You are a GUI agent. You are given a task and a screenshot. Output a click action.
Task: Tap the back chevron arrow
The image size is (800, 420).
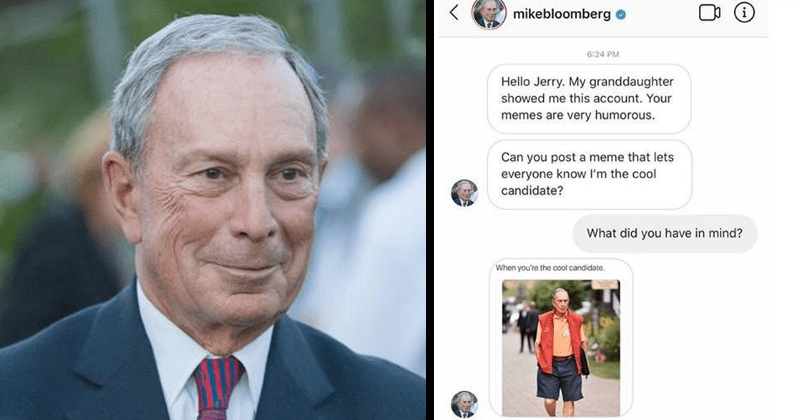[x=454, y=12]
